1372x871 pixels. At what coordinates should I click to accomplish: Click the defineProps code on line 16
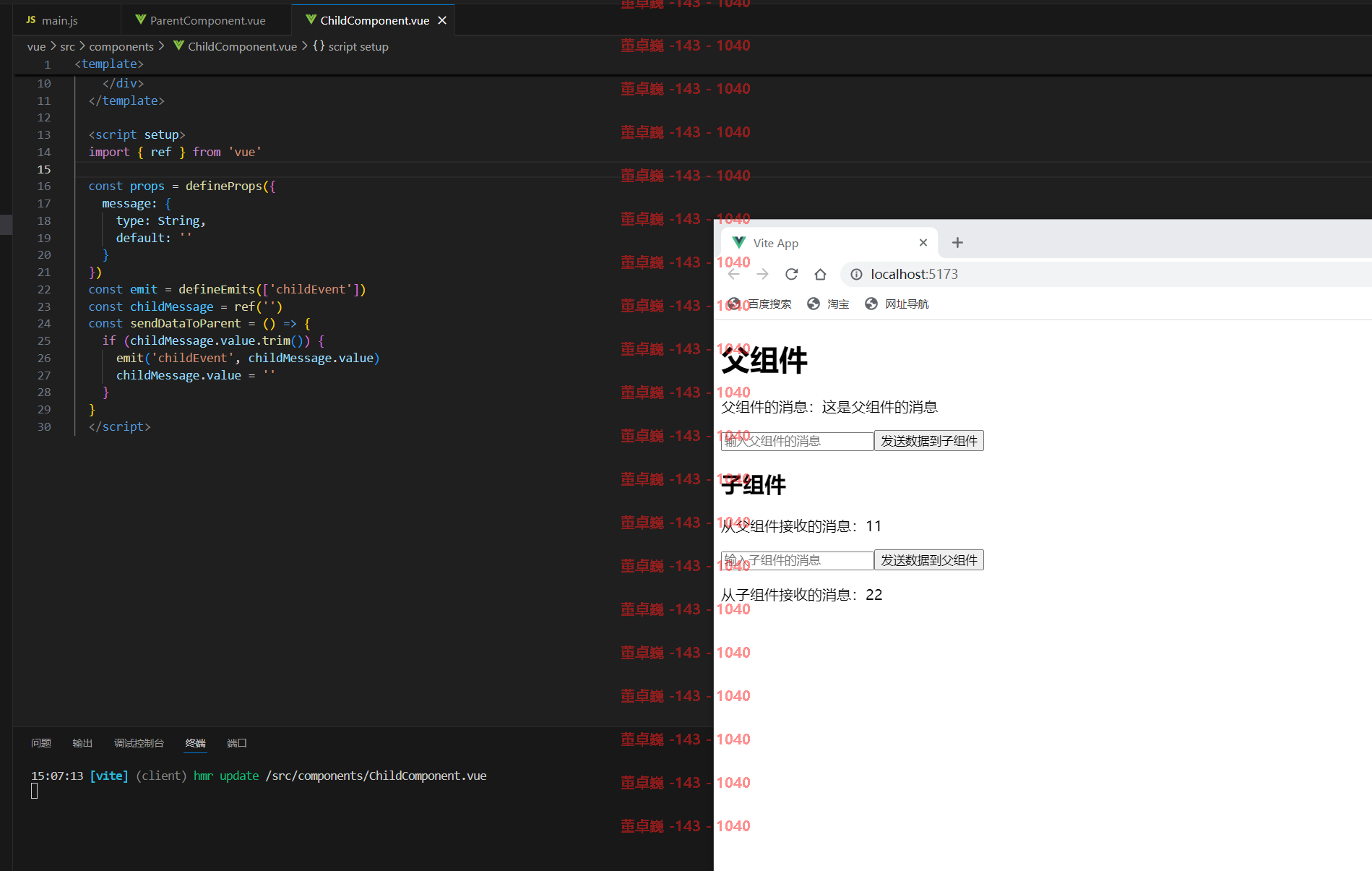coord(182,186)
